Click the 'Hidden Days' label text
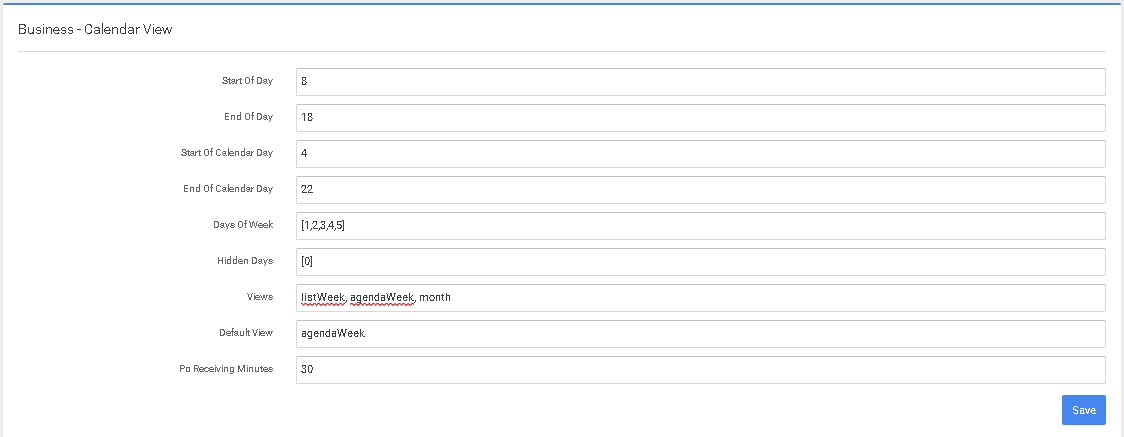Image resolution: width=1124 pixels, height=437 pixels. [245, 261]
